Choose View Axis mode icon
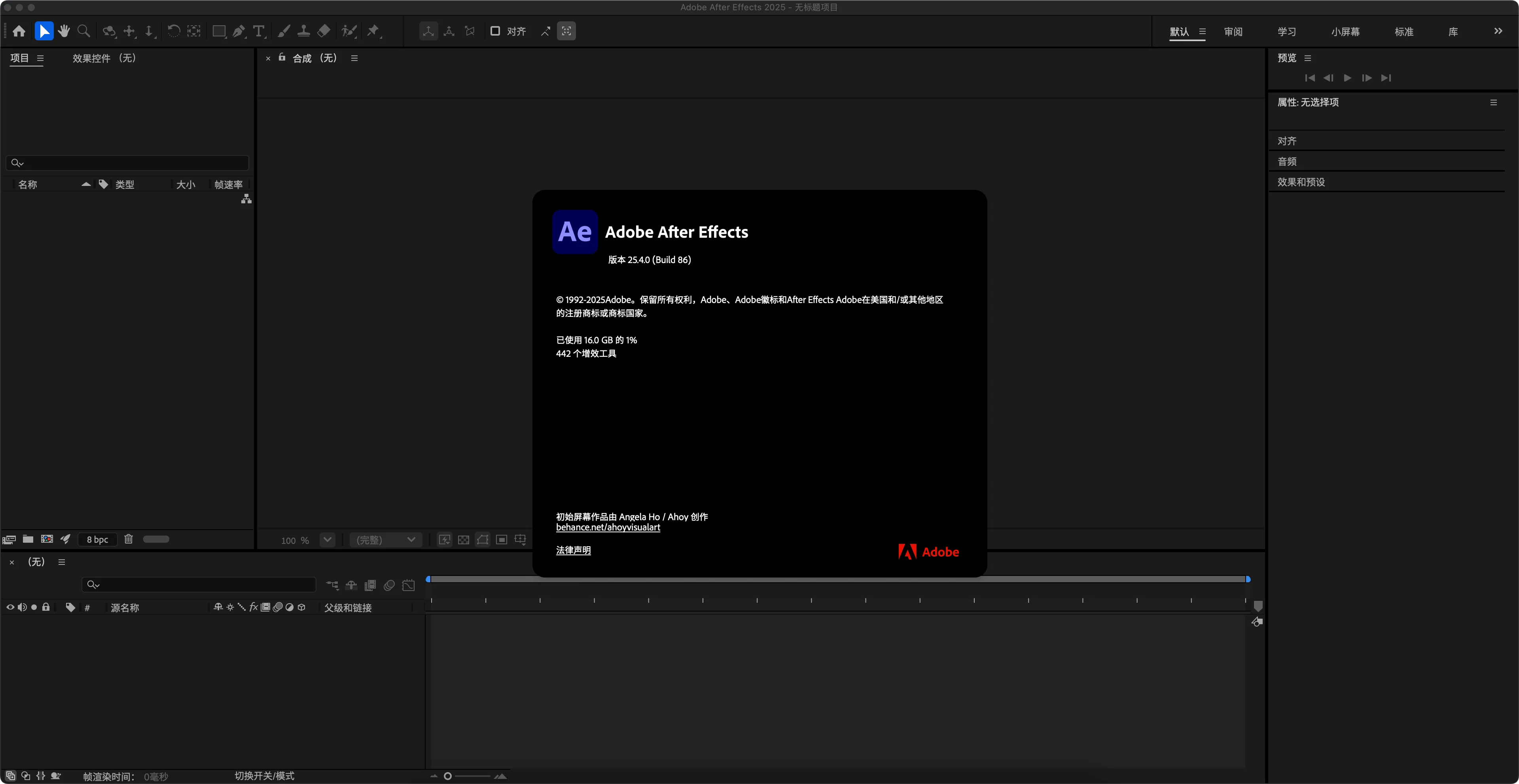 (470, 31)
